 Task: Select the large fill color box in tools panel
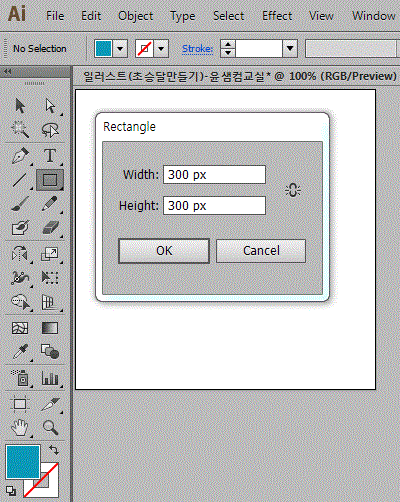click(x=23, y=462)
